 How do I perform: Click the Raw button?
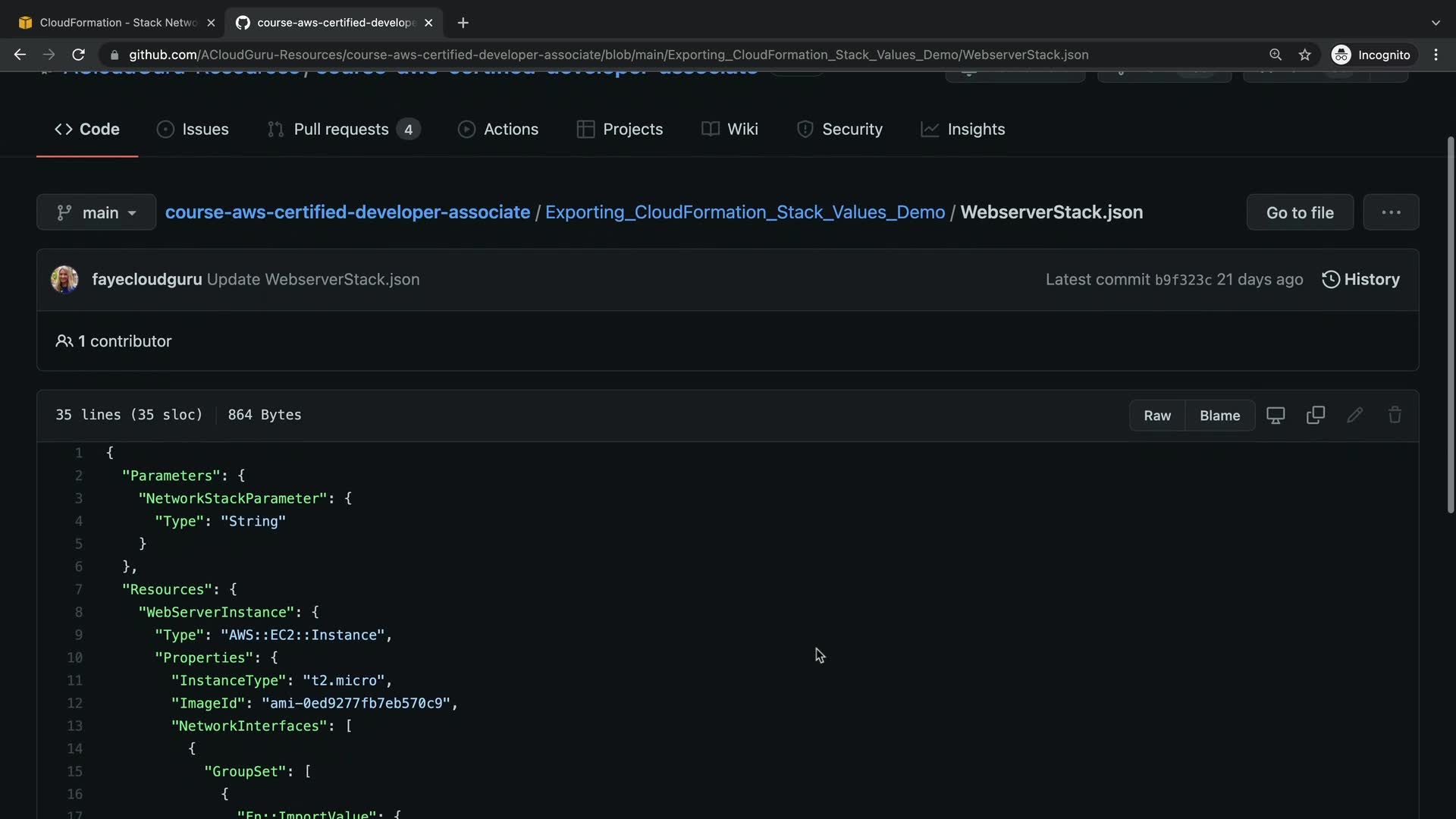(1157, 416)
